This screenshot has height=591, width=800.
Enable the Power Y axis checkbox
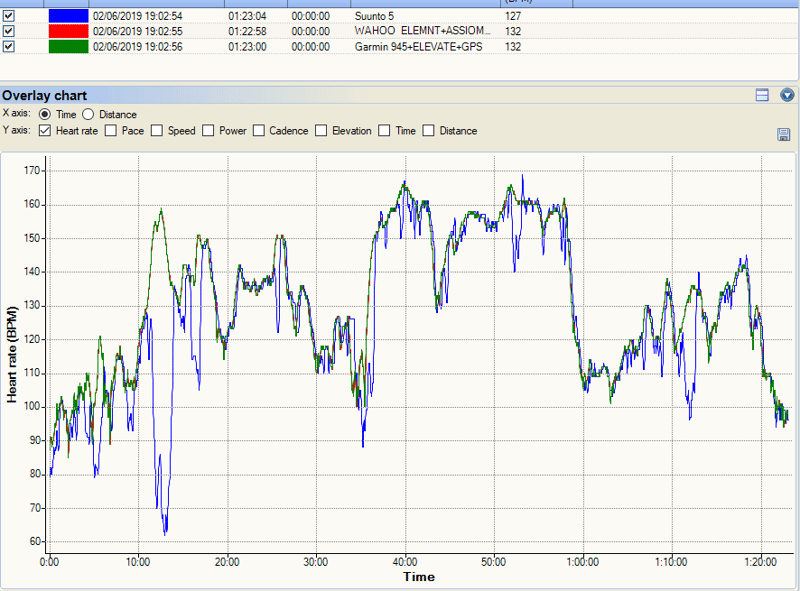pyautogui.click(x=208, y=131)
